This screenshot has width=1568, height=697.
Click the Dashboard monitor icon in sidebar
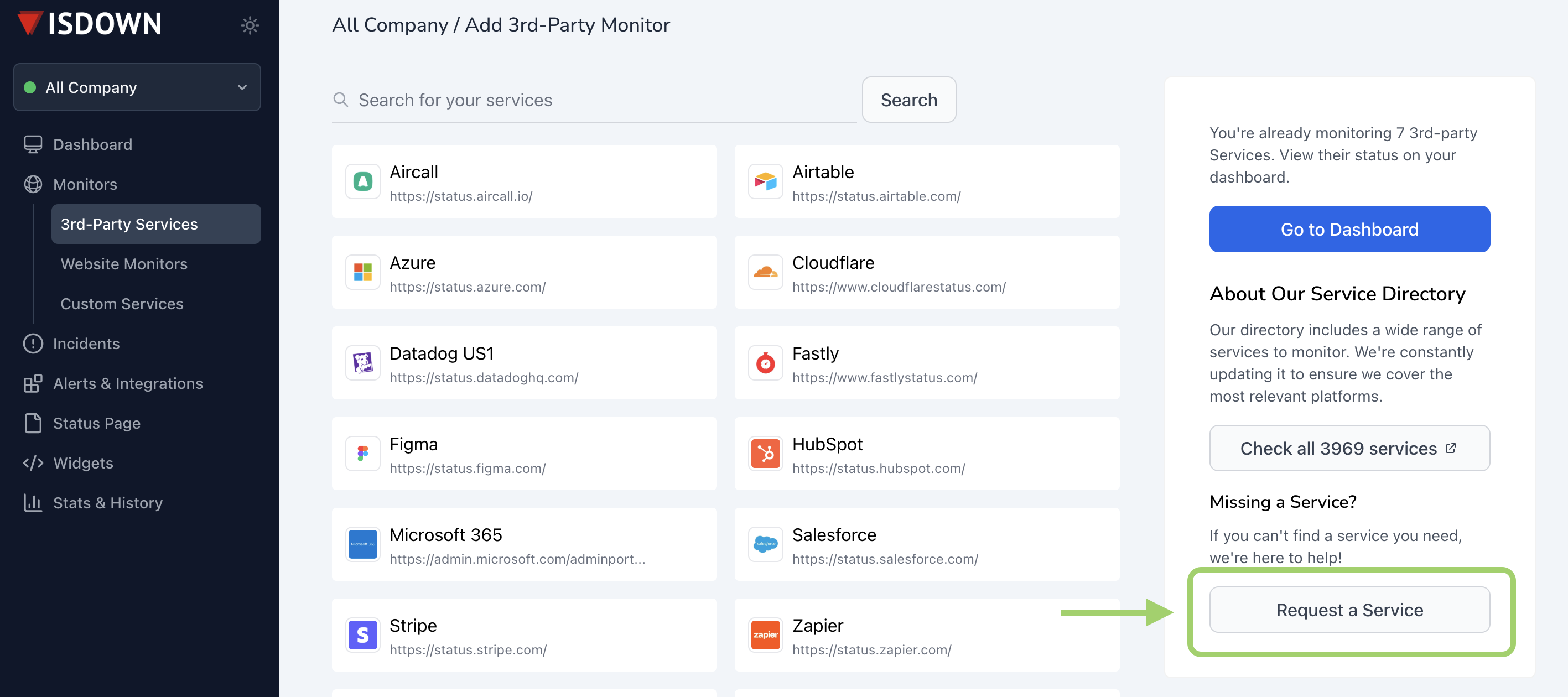point(33,144)
